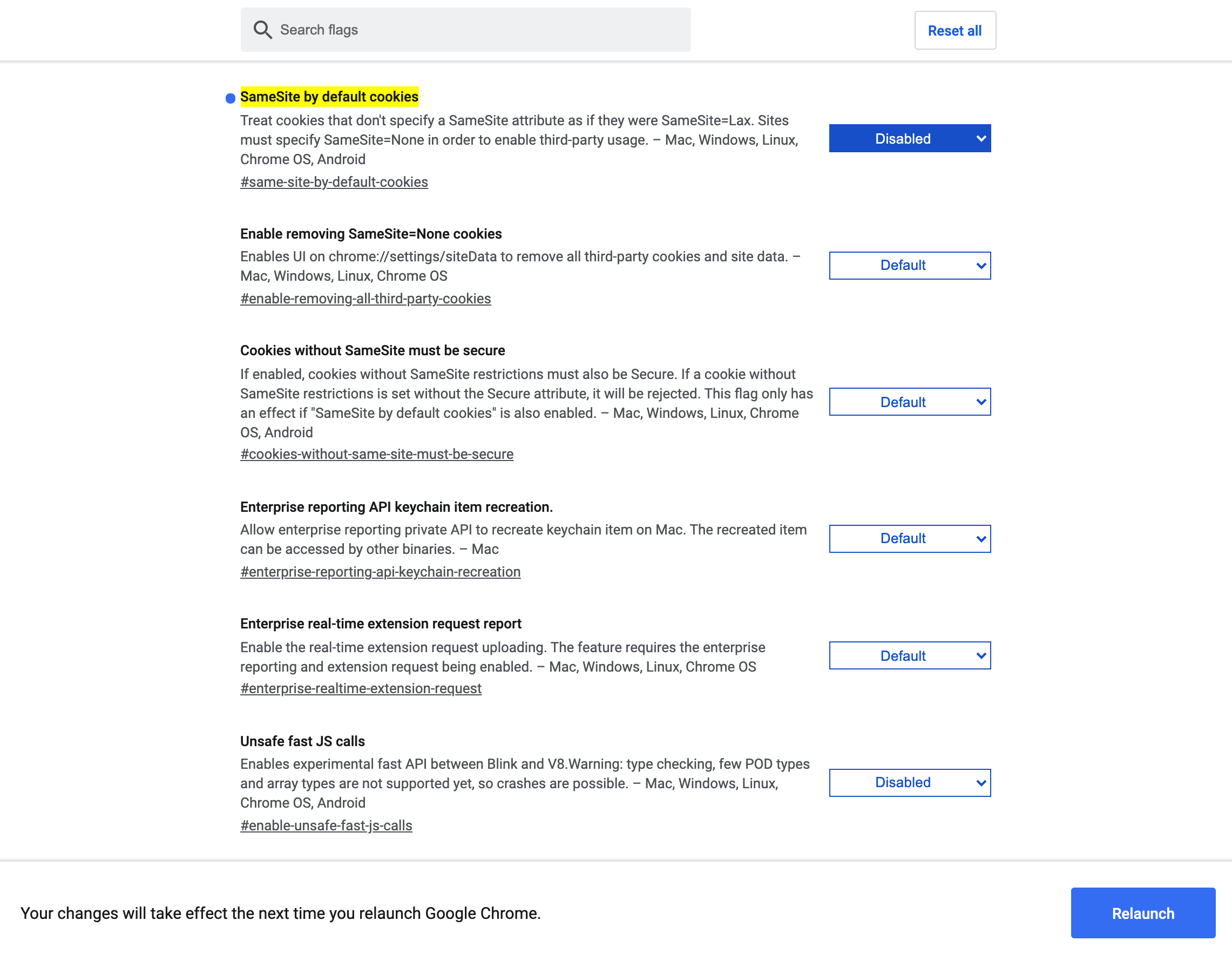This screenshot has width=1232, height=961.
Task: Click highlighted SameSite by default cookies title
Action: (329, 97)
